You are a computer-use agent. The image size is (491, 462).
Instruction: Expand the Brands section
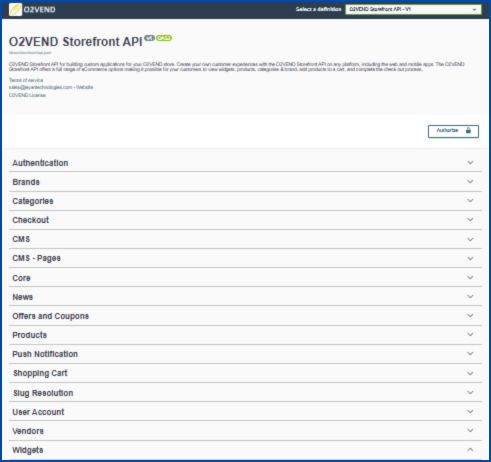(x=245, y=182)
